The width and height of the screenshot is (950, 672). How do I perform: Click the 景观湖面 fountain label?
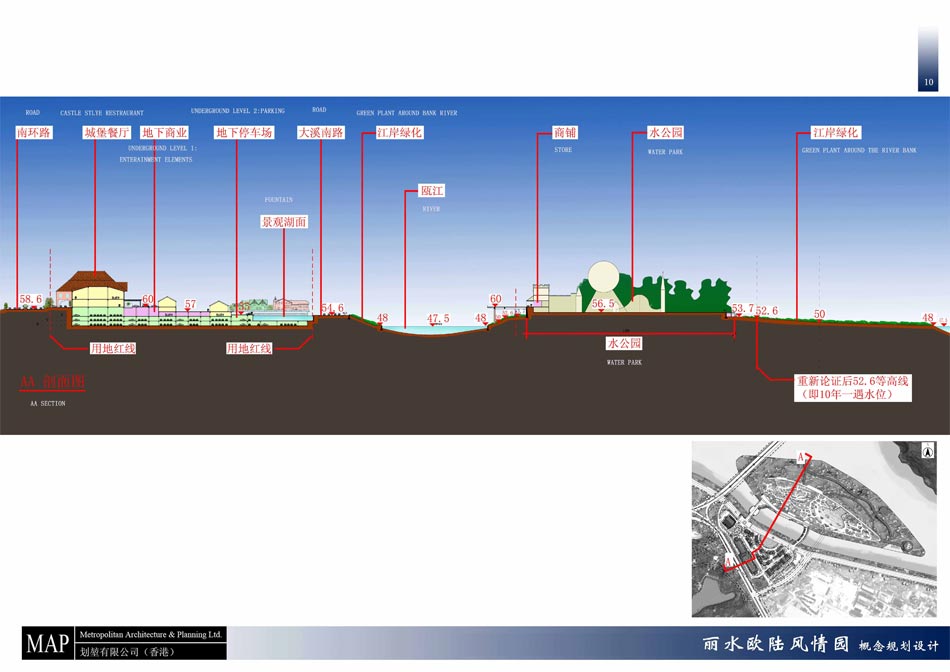(x=284, y=222)
